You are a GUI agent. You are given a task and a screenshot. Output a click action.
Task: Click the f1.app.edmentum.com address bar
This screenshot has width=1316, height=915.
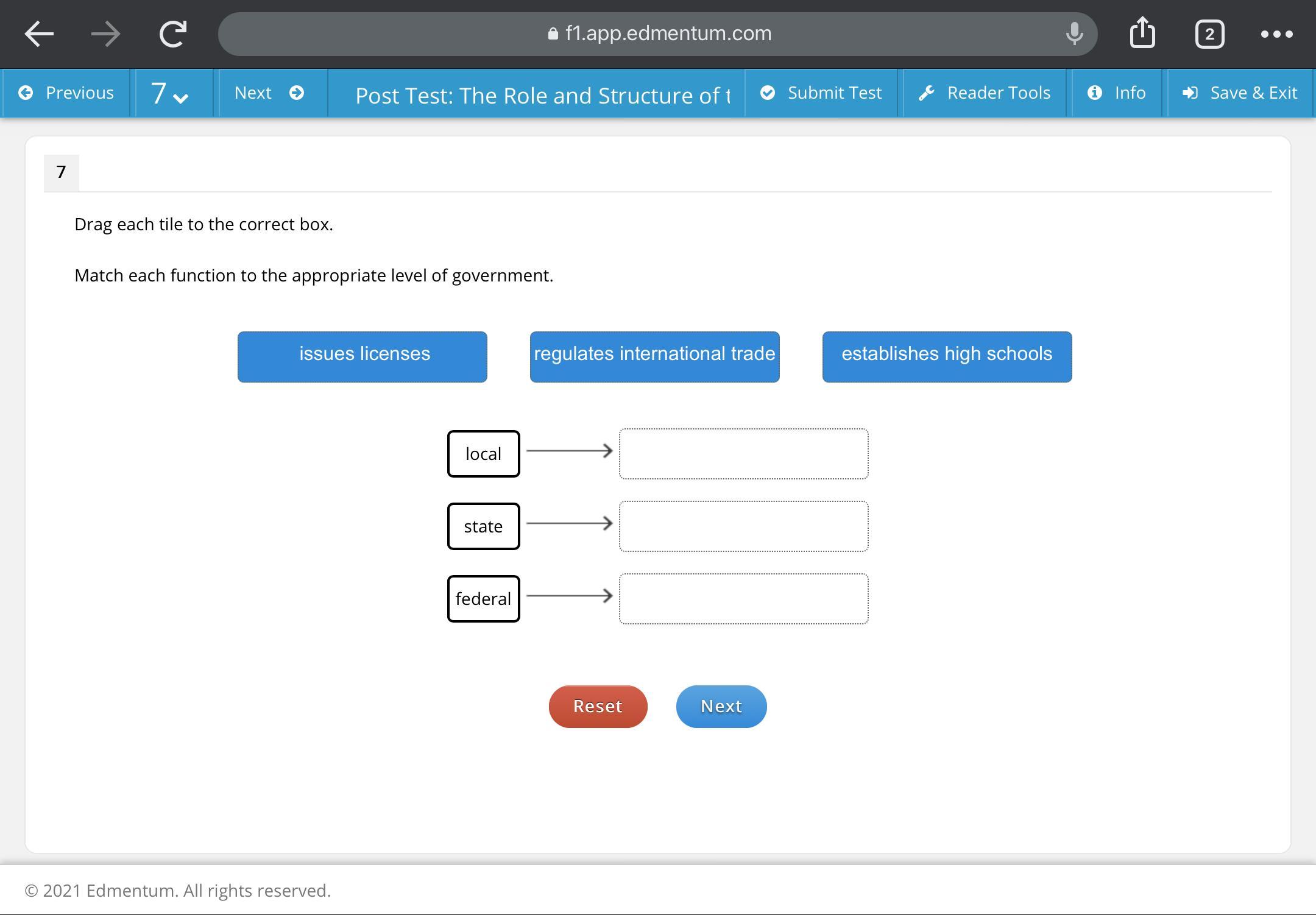[658, 34]
